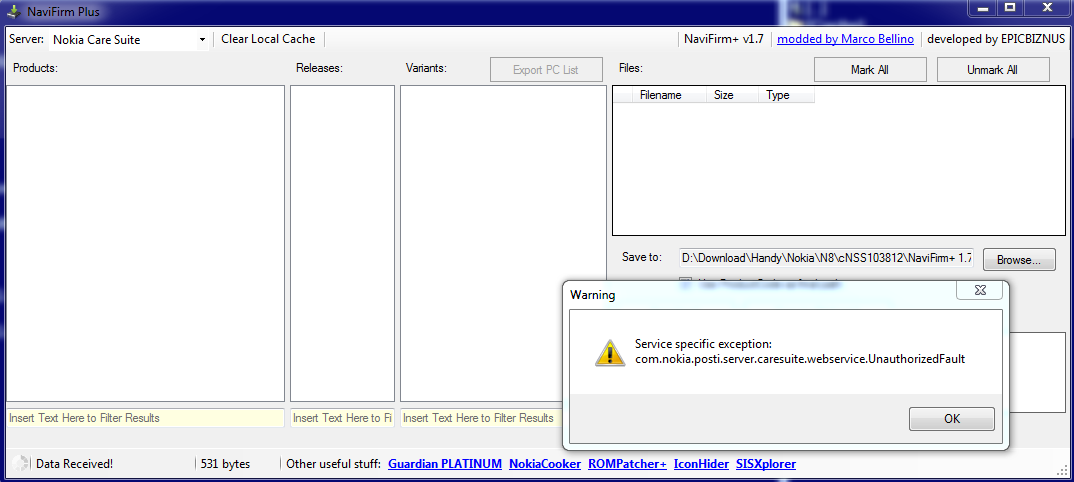Click 'developed by EPICBIZNUS' label

[x=996, y=39]
